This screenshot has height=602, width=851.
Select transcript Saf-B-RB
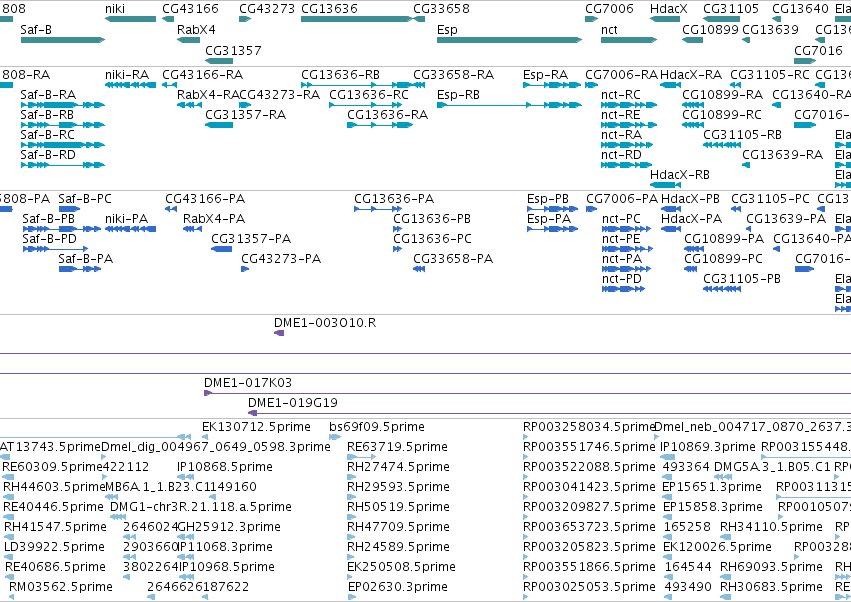pos(47,115)
